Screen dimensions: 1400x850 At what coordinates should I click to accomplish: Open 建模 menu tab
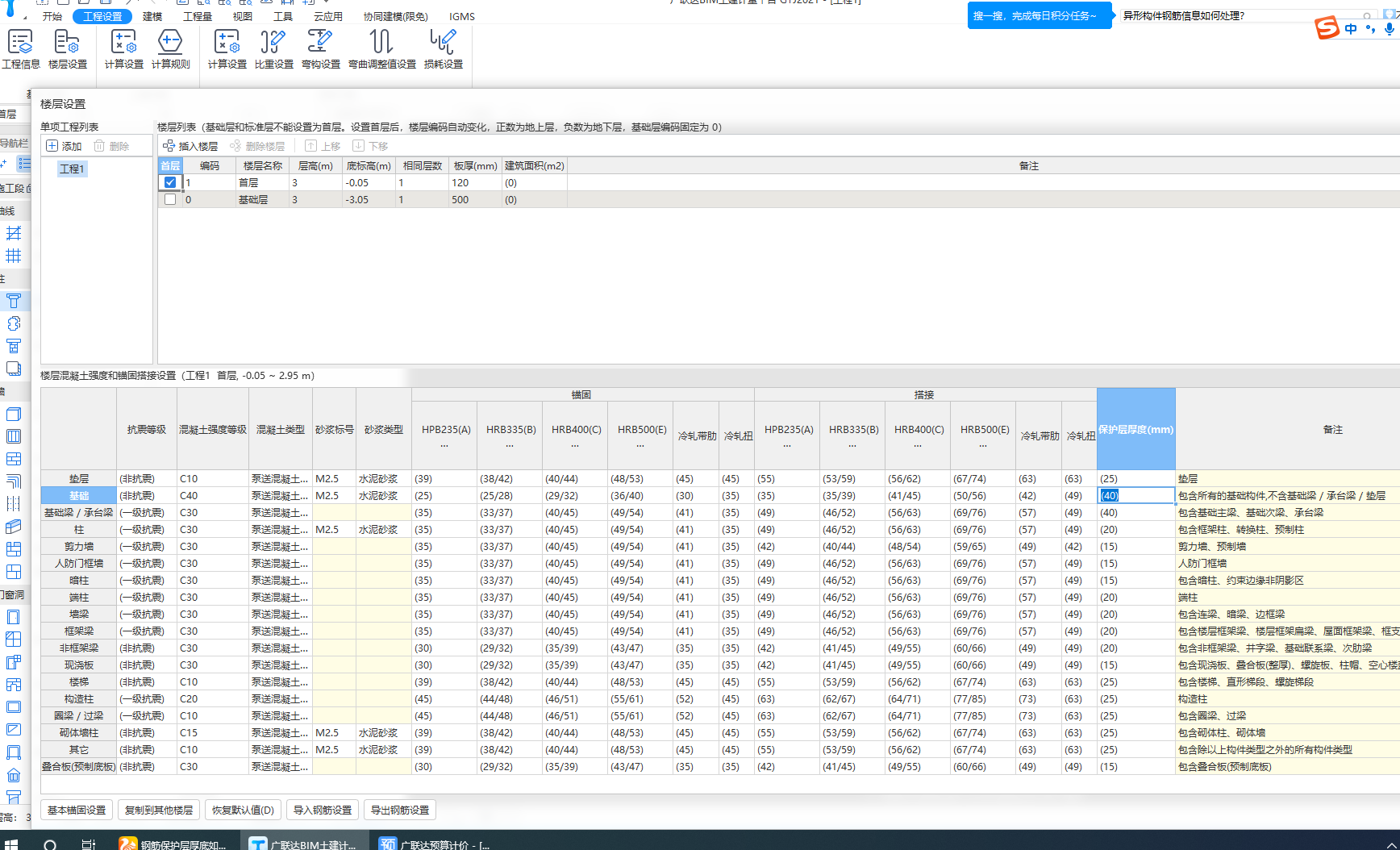coord(152,16)
